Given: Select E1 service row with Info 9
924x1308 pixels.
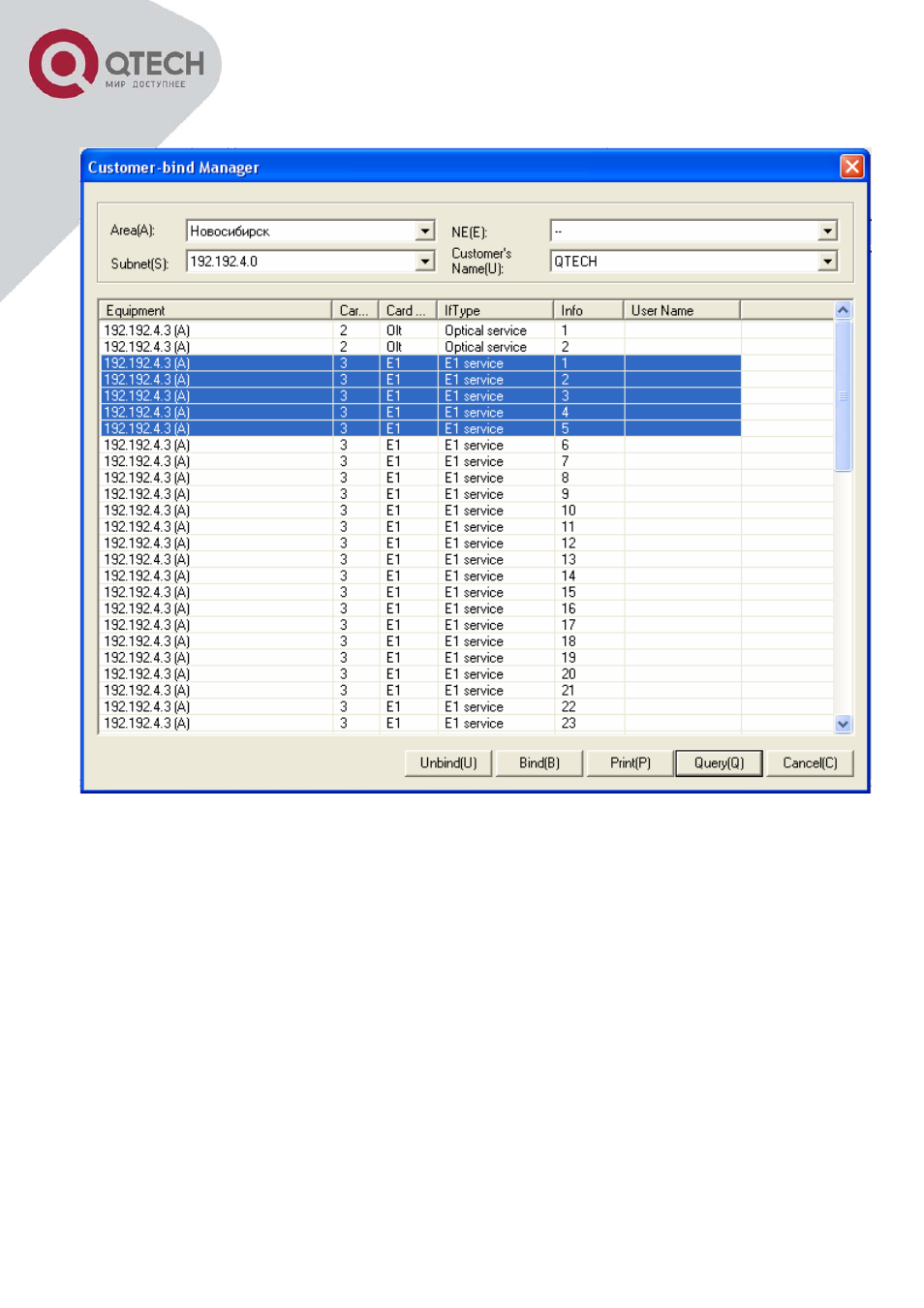Looking at the screenshot, I should pos(420,494).
